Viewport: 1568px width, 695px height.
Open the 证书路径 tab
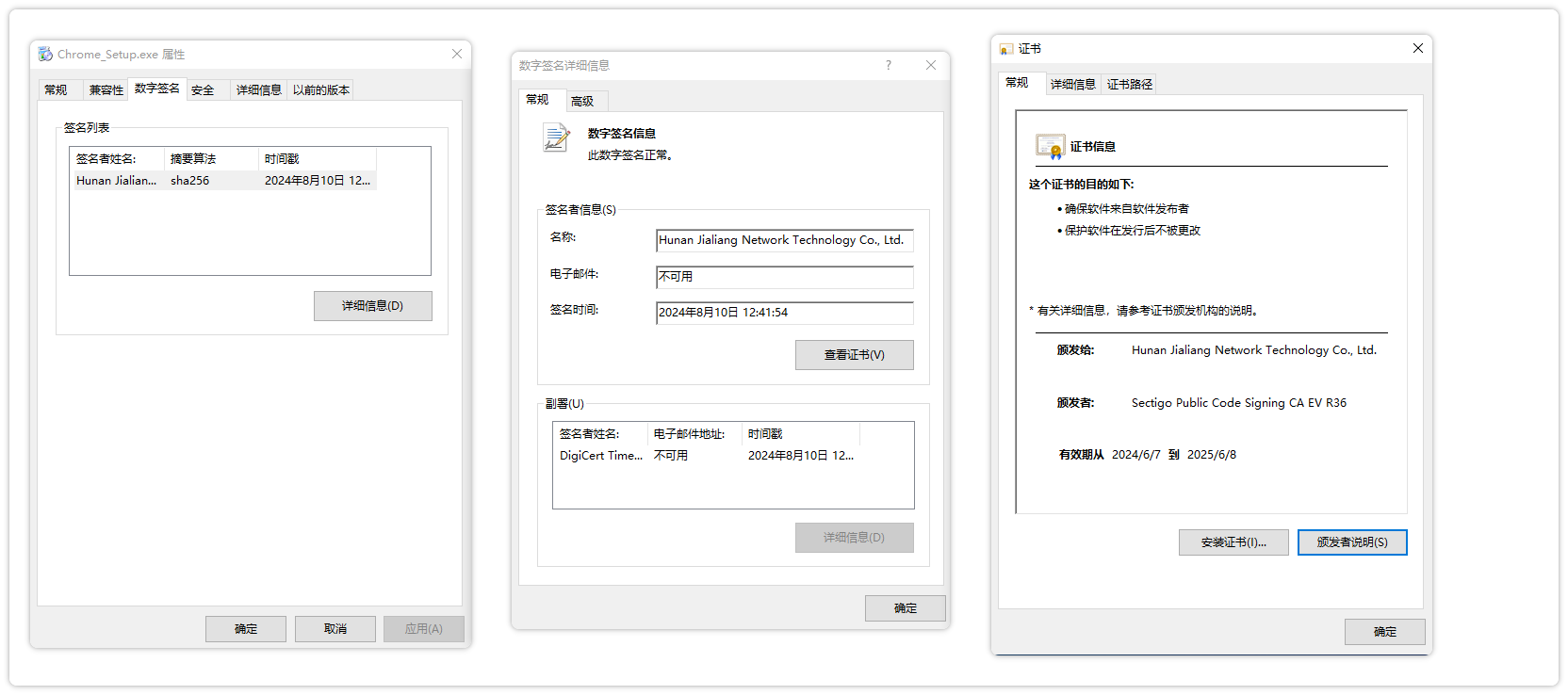(x=1129, y=85)
